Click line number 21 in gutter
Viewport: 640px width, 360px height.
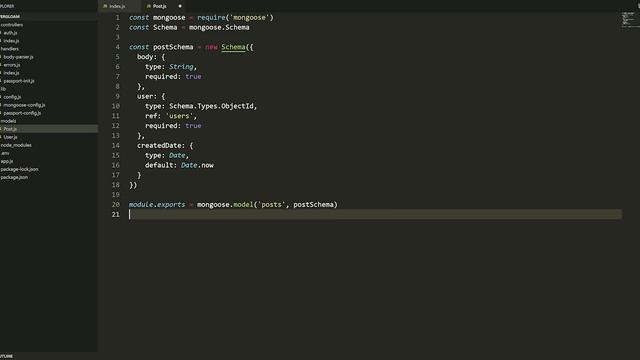pos(116,214)
